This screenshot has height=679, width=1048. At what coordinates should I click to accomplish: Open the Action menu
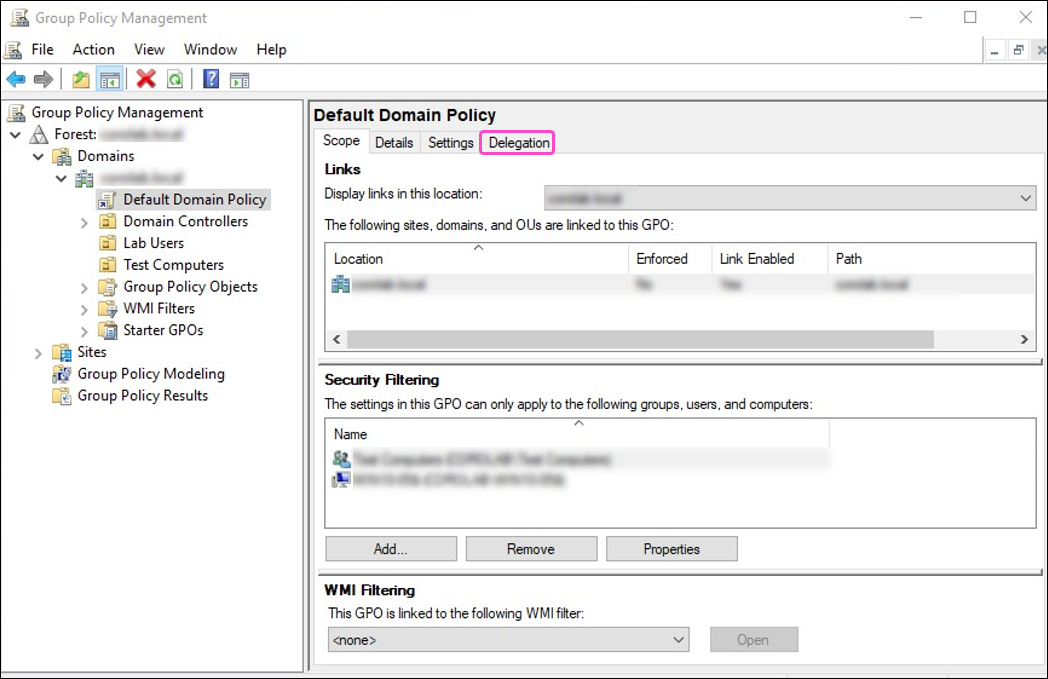tap(93, 49)
